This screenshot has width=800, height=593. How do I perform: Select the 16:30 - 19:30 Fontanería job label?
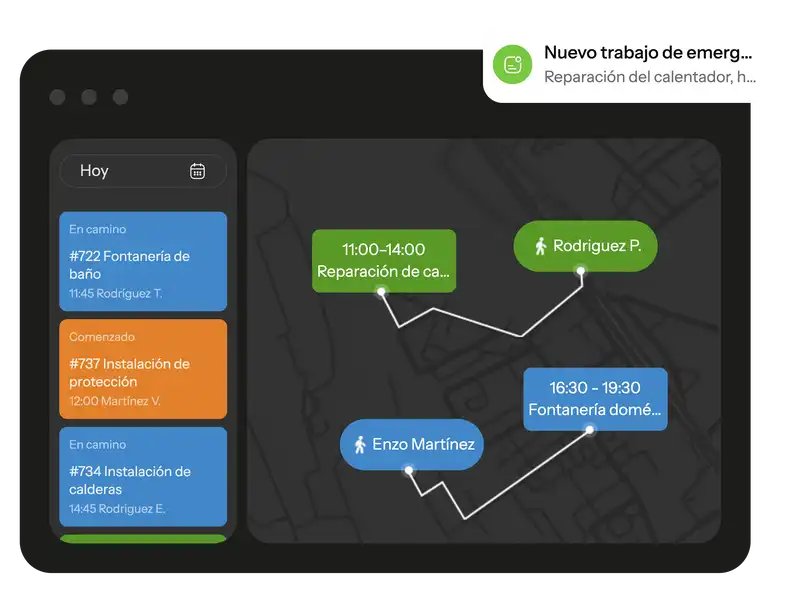595,399
